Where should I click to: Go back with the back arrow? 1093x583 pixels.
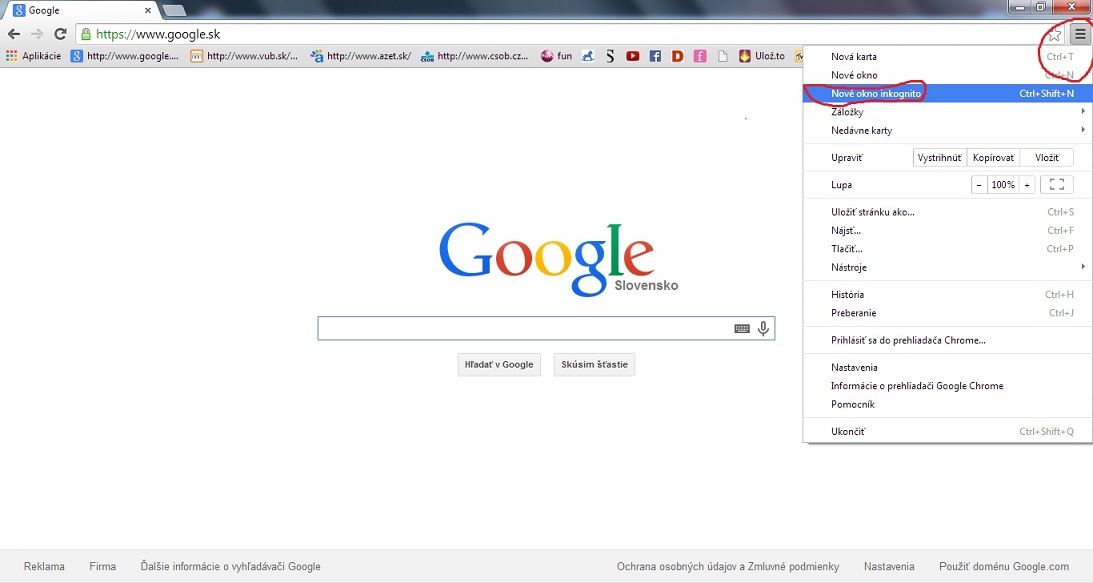click(x=14, y=34)
